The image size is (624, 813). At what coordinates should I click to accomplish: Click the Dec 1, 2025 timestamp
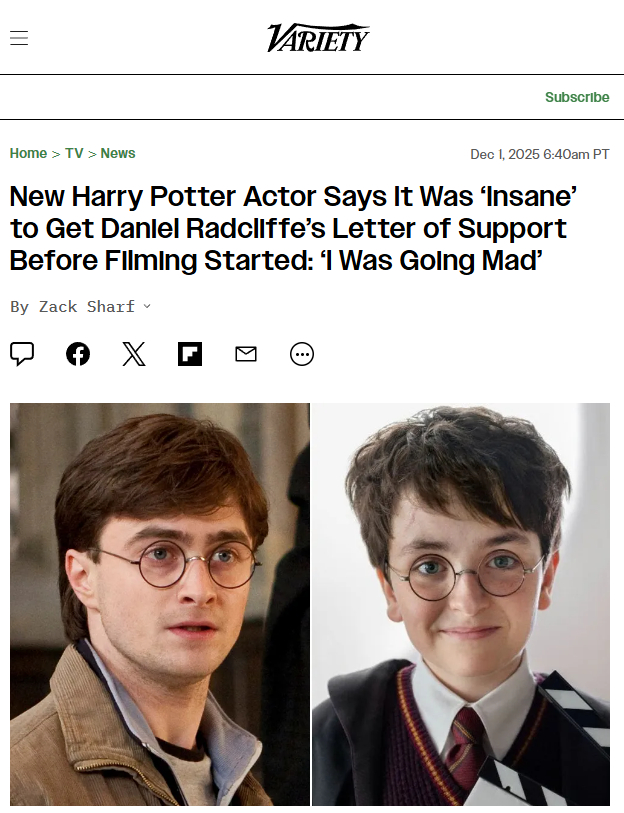pos(539,155)
